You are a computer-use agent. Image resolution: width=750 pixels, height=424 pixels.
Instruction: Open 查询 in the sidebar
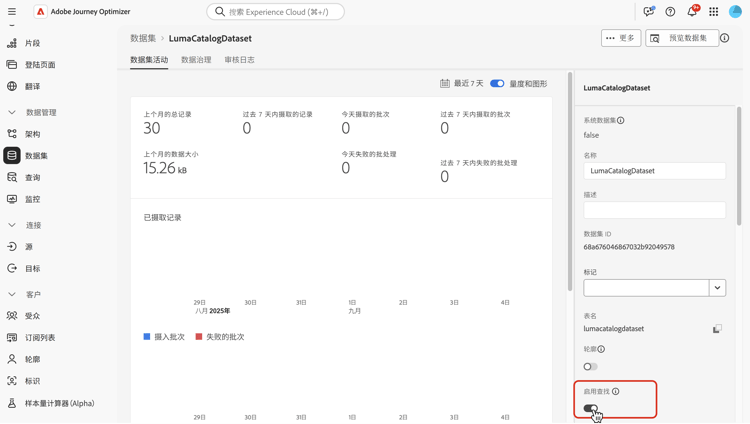(x=31, y=178)
